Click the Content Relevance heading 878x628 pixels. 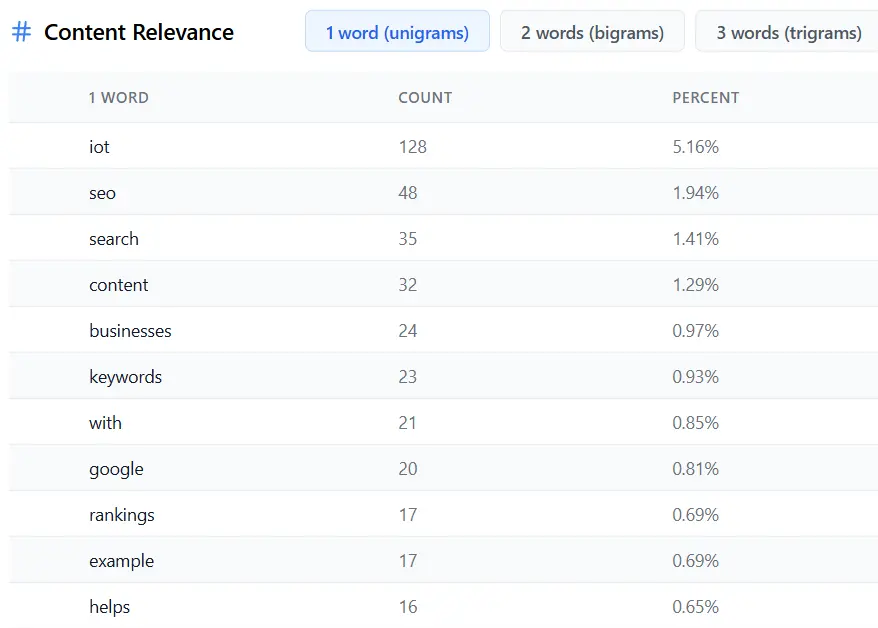click(x=139, y=32)
